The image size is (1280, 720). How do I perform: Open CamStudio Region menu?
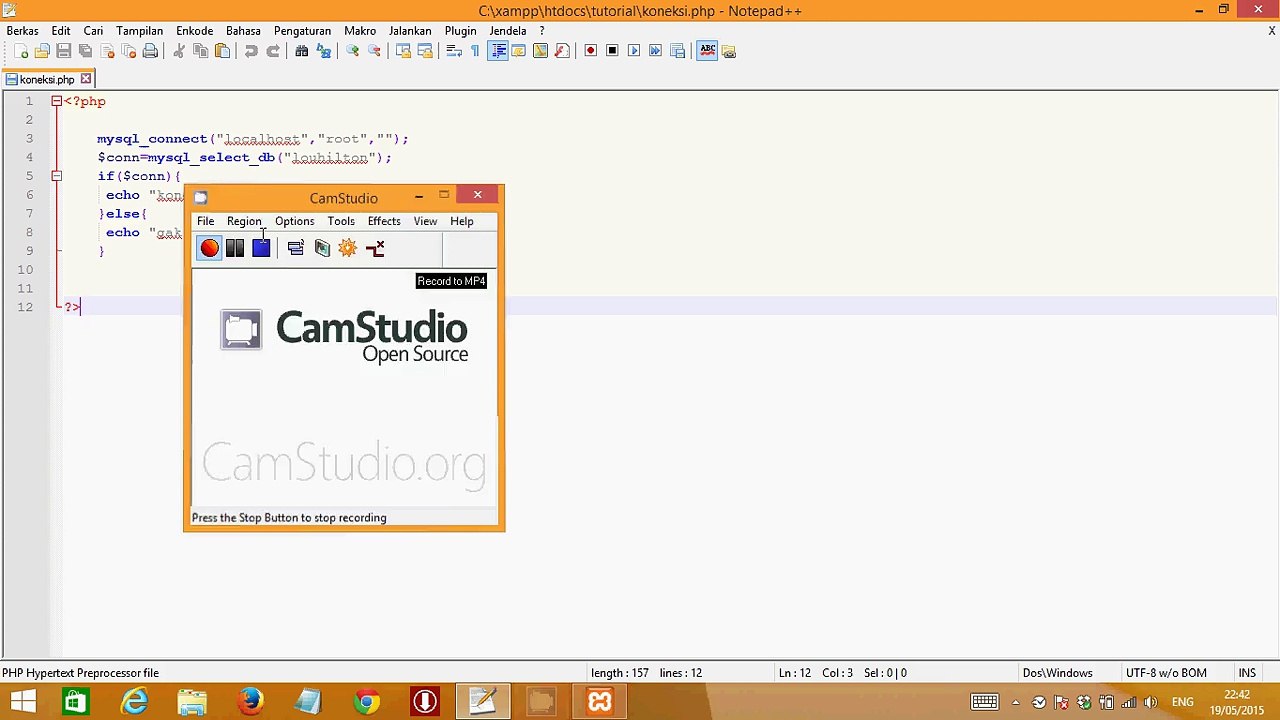tap(244, 221)
